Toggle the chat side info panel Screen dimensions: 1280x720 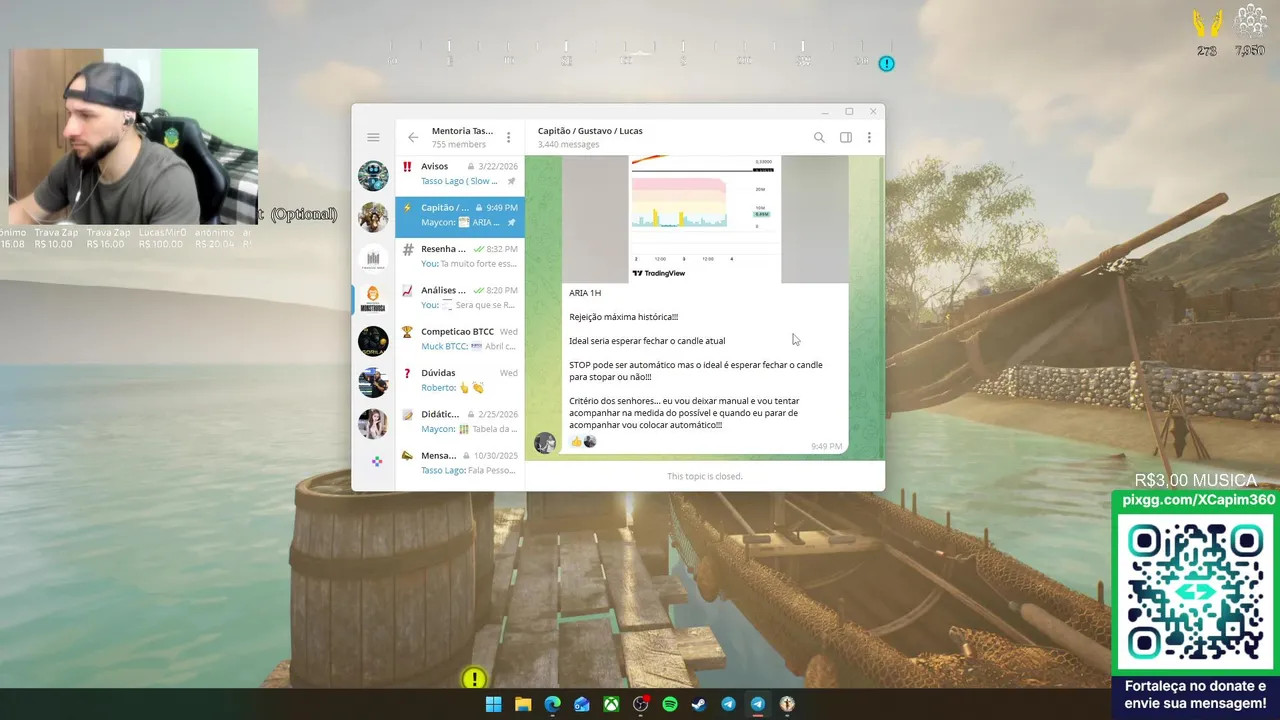coord(846,138)
